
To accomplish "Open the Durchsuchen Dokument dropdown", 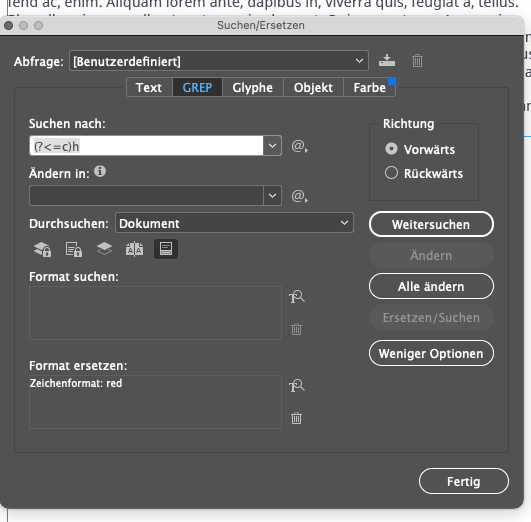I will point(234,223).
